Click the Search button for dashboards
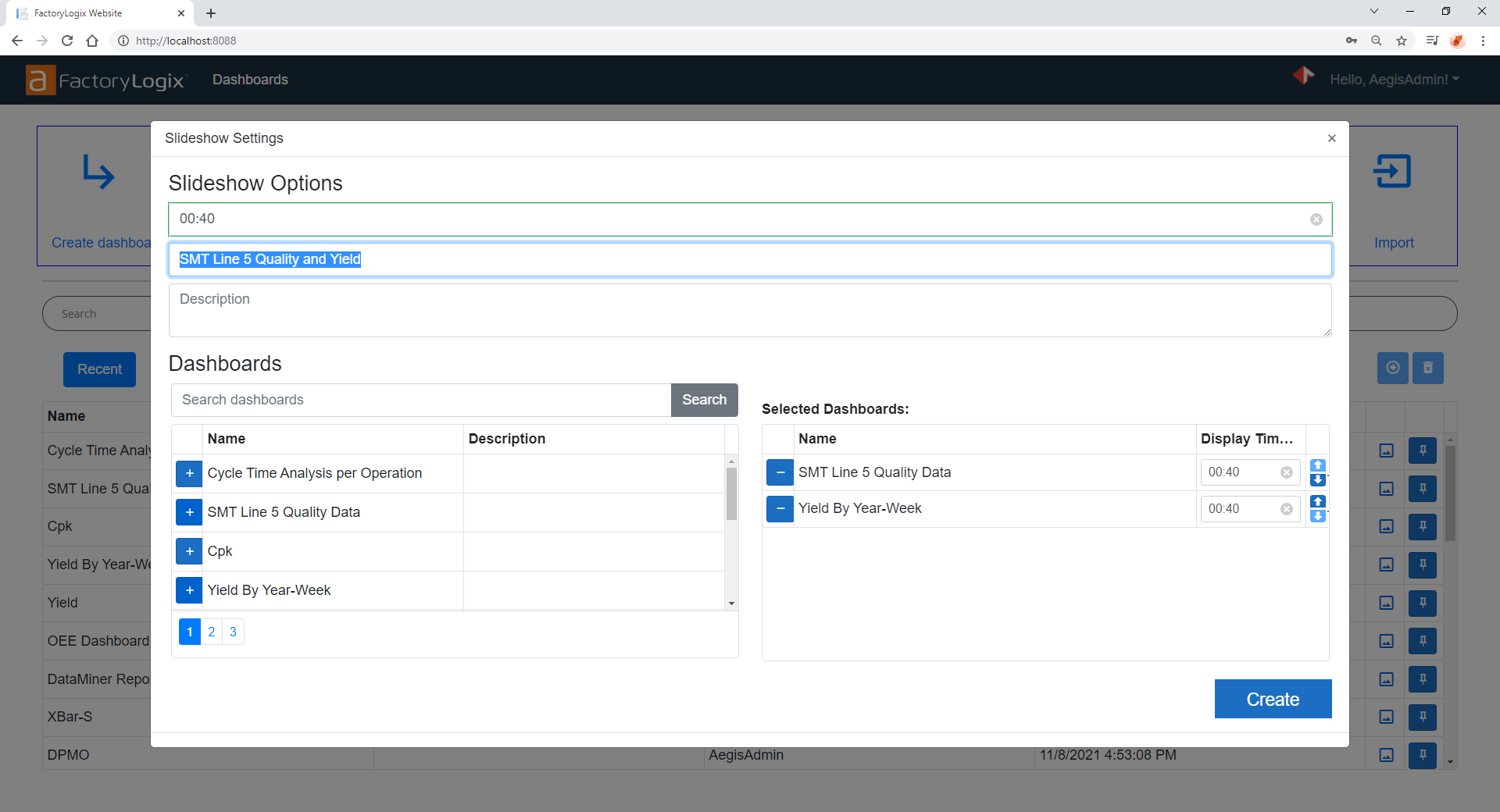 (x=704, y=400)
